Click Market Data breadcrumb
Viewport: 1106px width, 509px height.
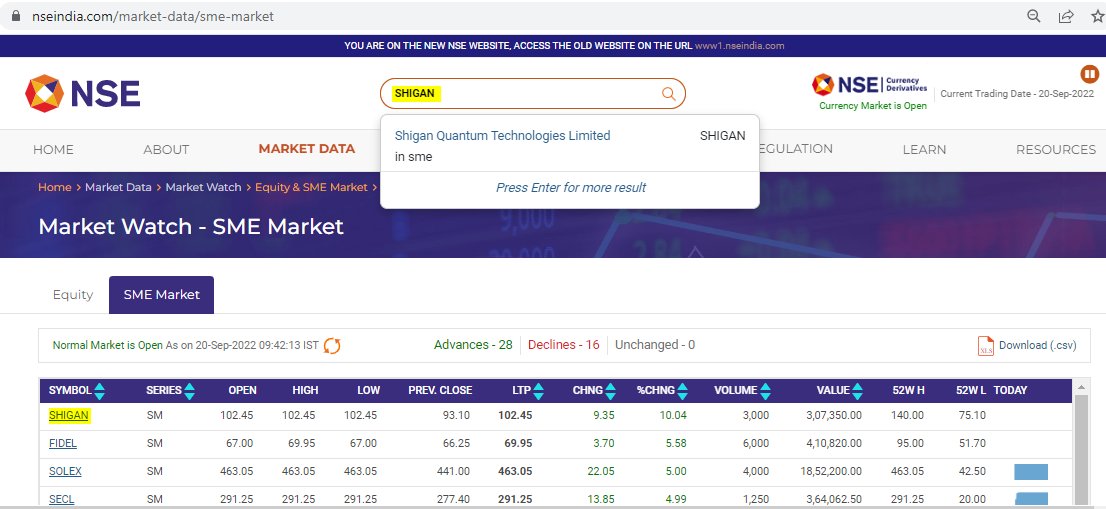coord(118,188)
